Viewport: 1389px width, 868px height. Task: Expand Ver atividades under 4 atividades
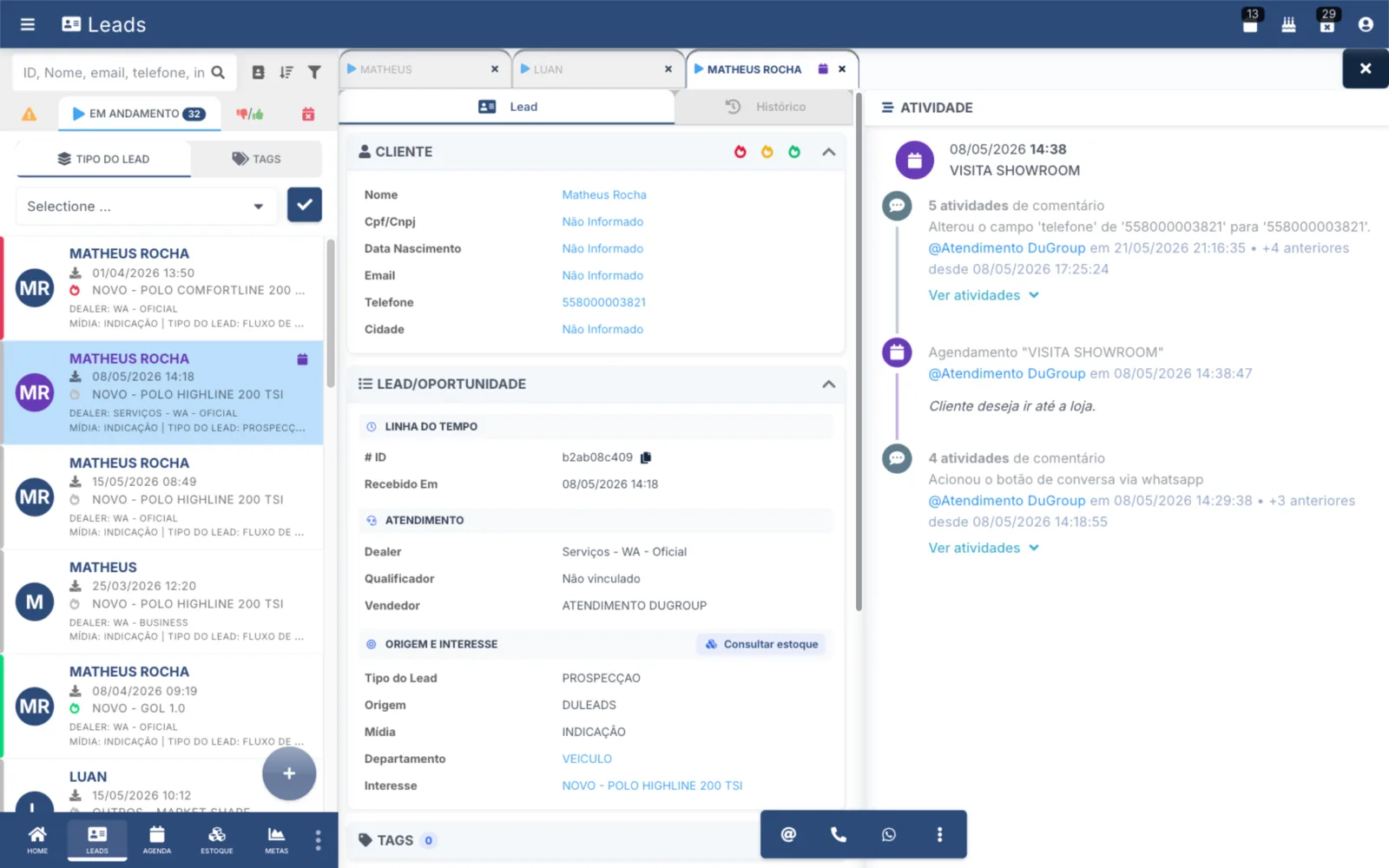coord(984,548)
